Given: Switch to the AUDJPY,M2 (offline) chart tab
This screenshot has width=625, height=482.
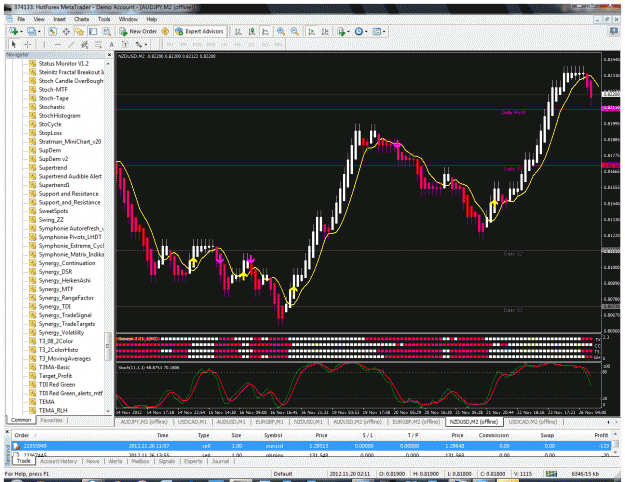Looking at the screenshot, I should pos(144,421).
